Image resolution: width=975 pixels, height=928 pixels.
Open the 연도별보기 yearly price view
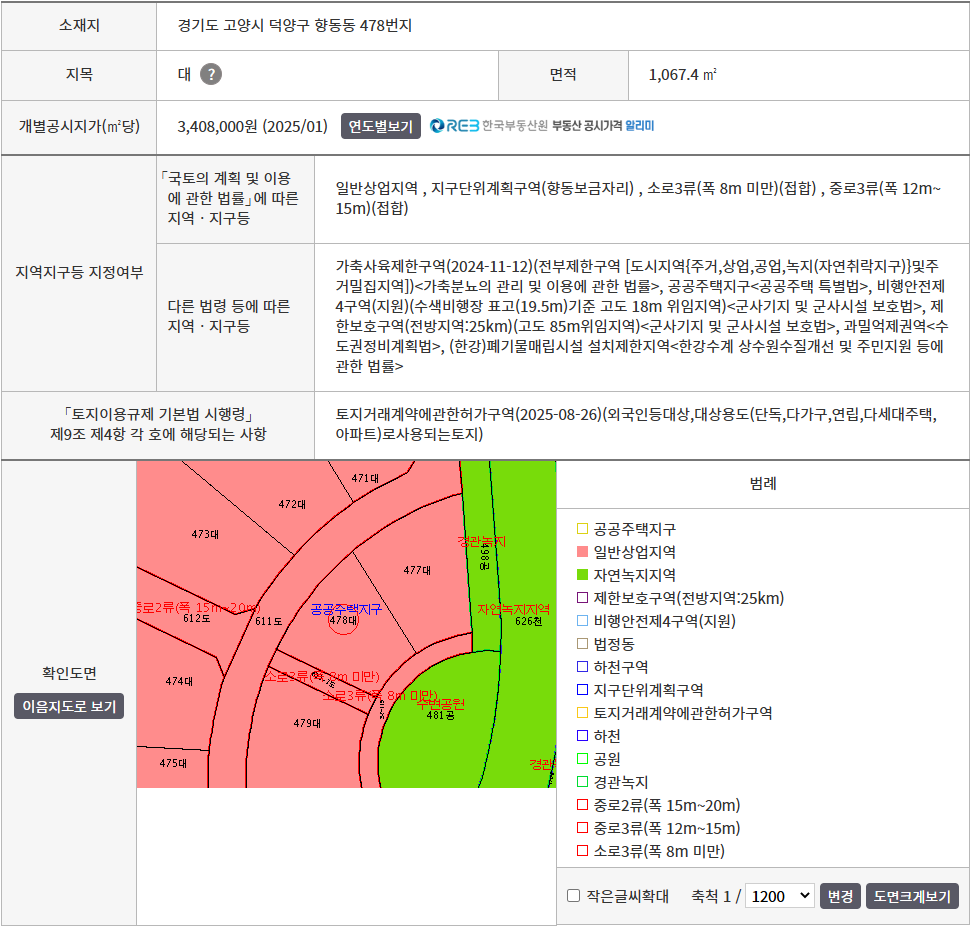pos(381,126)
